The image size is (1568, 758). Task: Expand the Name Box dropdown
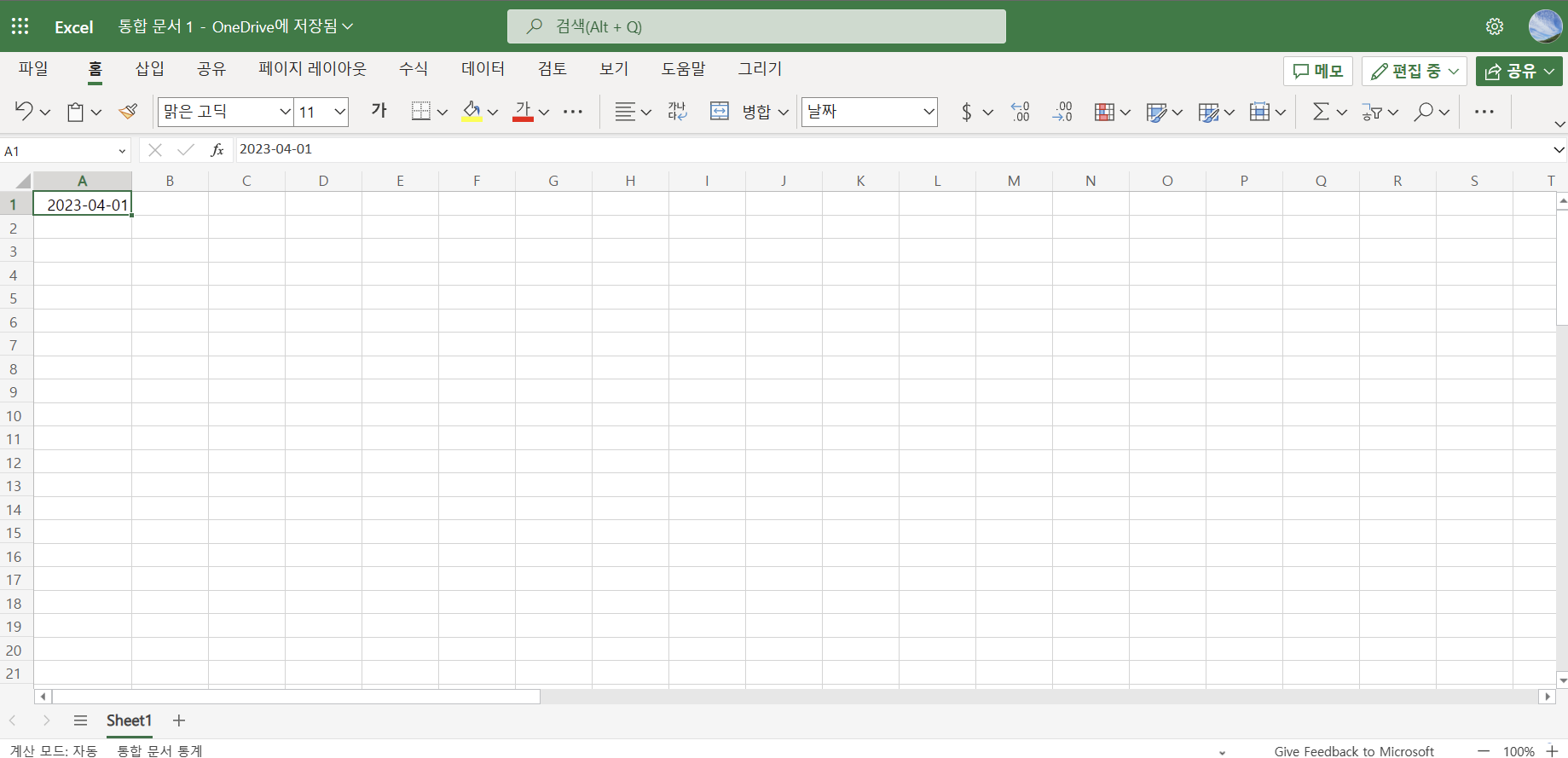[x=122, y=151]
